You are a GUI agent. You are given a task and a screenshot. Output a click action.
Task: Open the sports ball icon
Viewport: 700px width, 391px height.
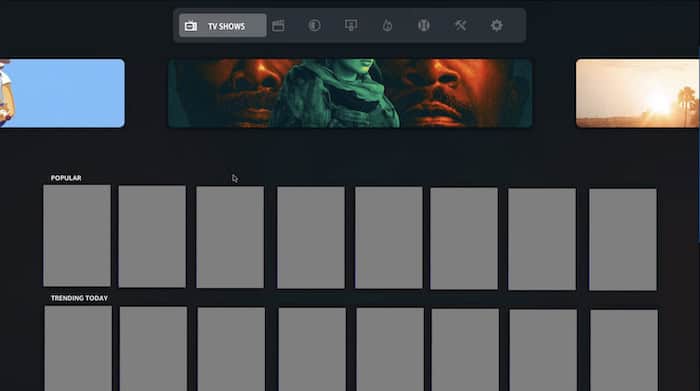tap(424, 25)
